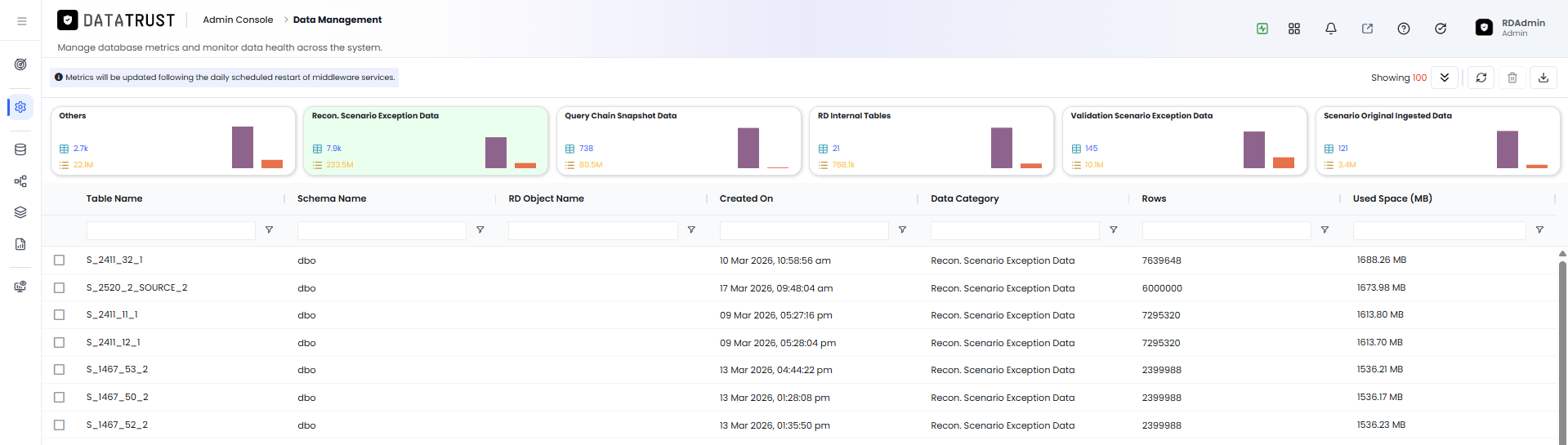
Task: Check the S_2411_32_1 row checkbox
Action: click(59, 260)
